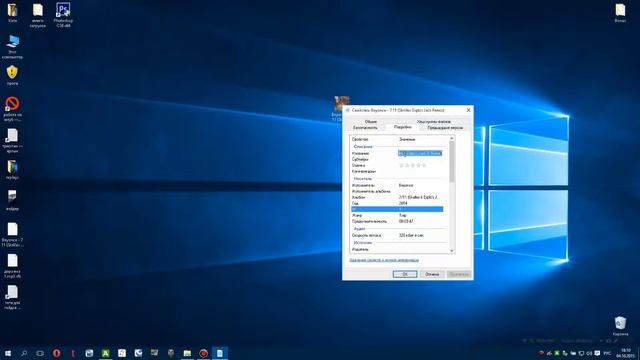This screenshot has width=640, height=360.
Task: Switch РУС input language indicator
Action: [x=607, y=353]
